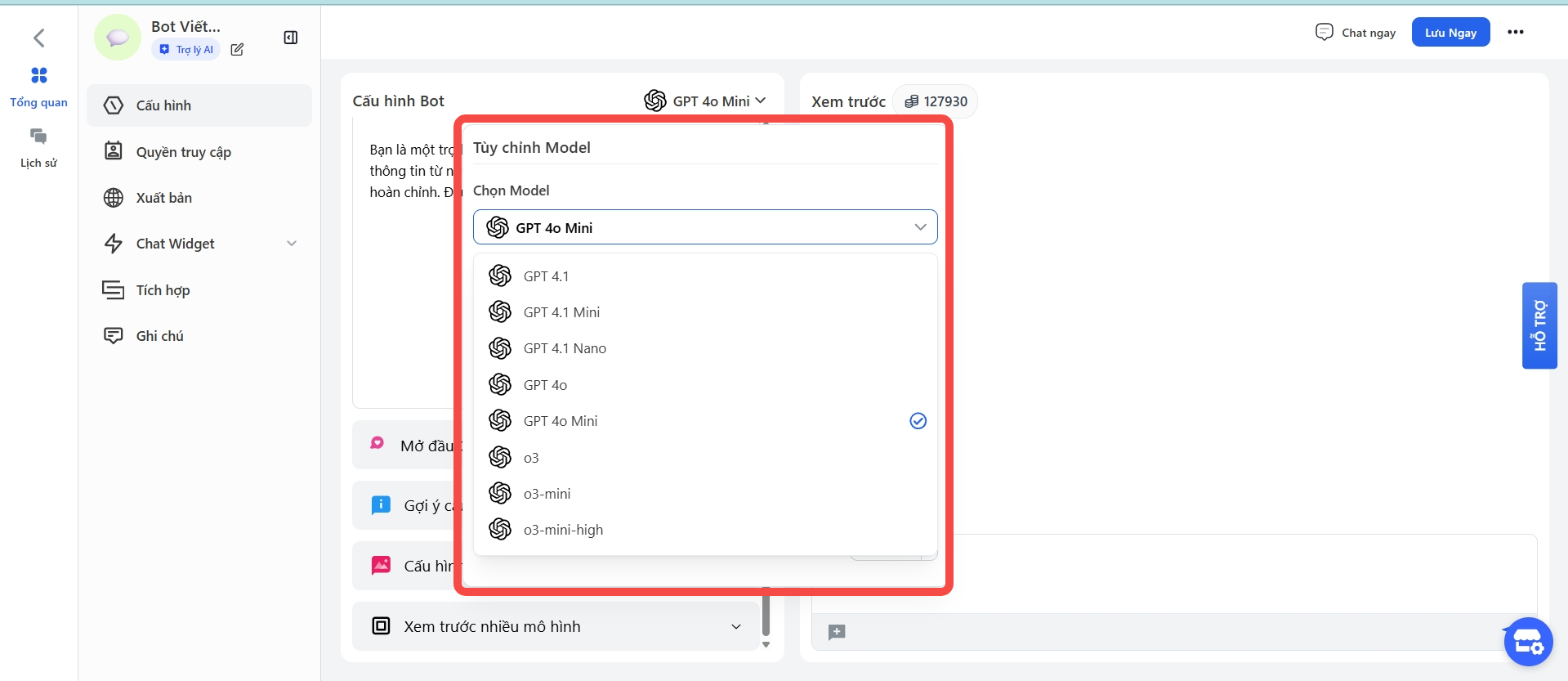Click the back arrow icon
This screenshot has width=1568, height=681.
click(x=38, y=38)
